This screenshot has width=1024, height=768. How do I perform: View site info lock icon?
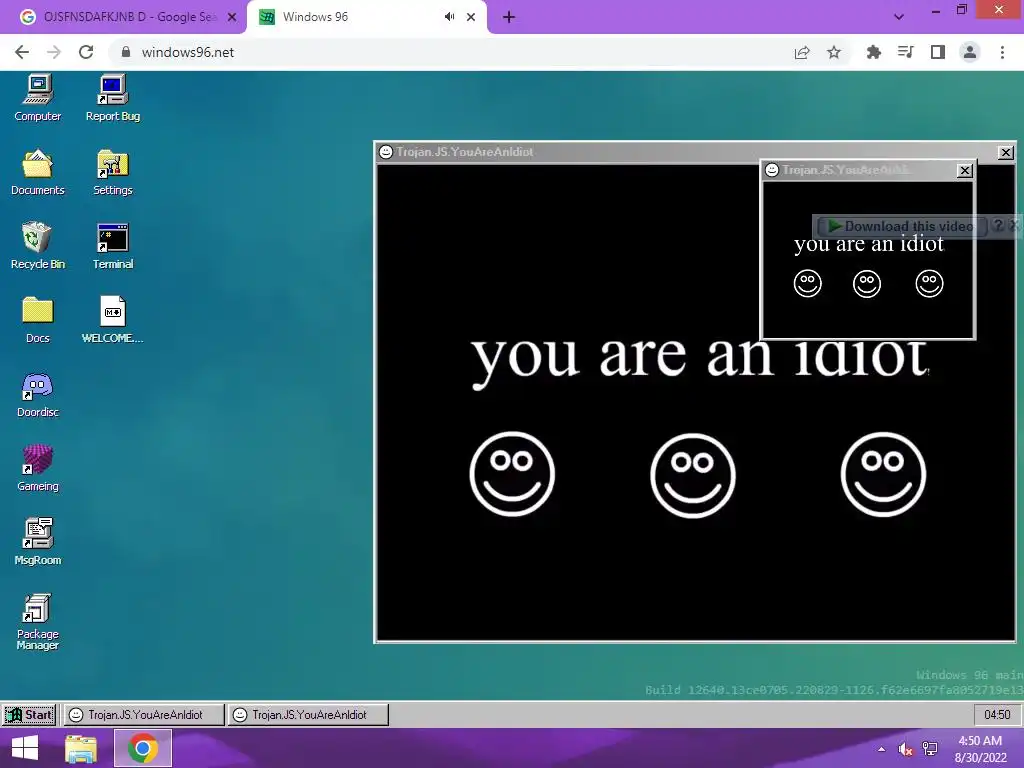(126, 52)
